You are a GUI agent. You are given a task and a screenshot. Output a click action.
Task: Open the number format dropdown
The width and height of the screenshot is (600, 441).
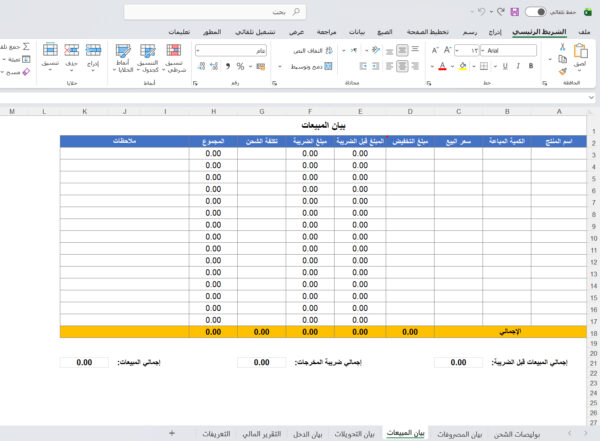(231, 51)
